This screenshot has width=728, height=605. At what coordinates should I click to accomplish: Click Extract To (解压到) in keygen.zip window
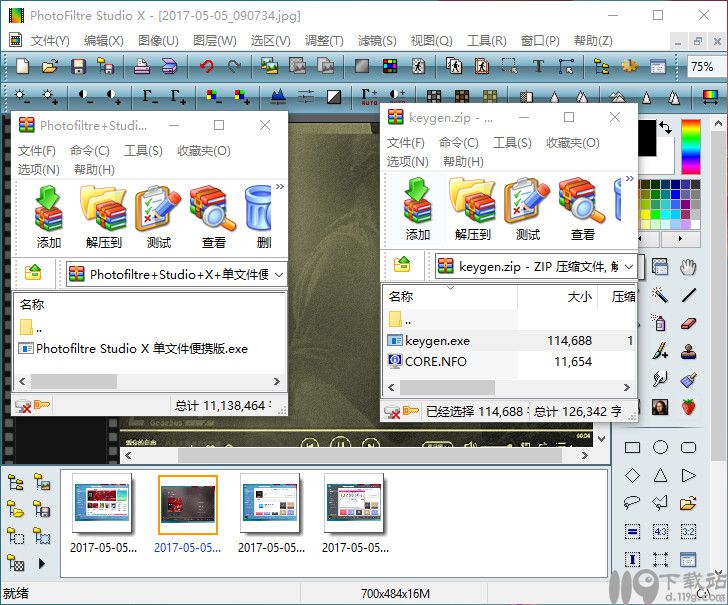click(x=473, y=210)
